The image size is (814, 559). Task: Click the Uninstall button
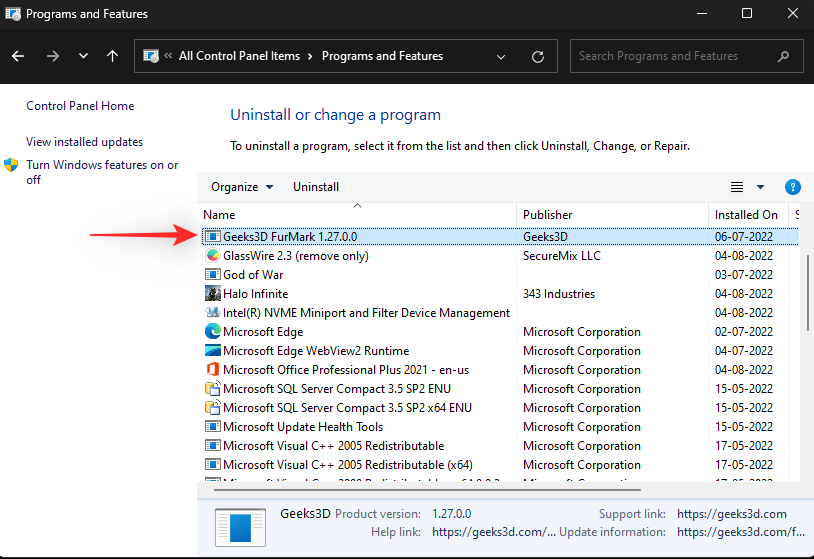click(316, 187)
